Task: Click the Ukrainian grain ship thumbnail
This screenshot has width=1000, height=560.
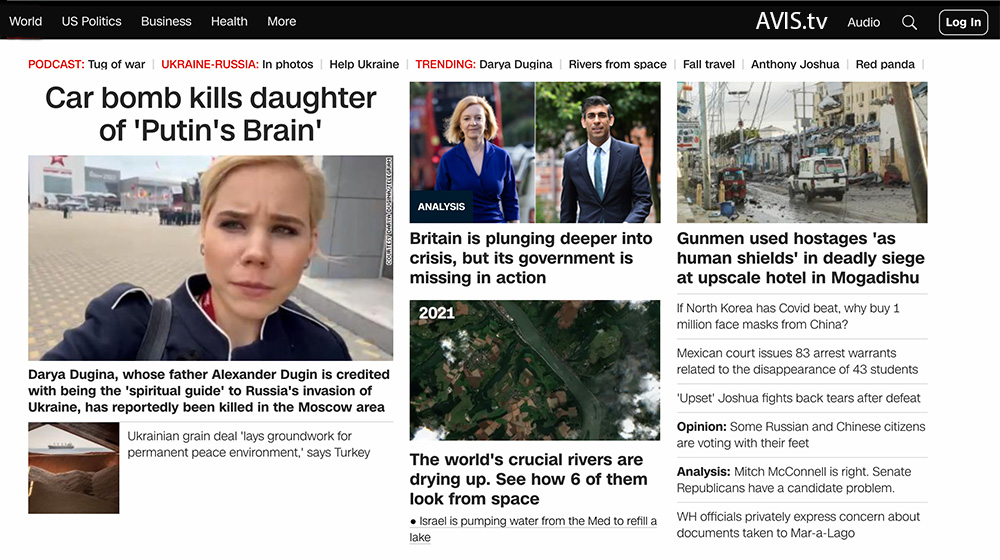Action: 73,468
